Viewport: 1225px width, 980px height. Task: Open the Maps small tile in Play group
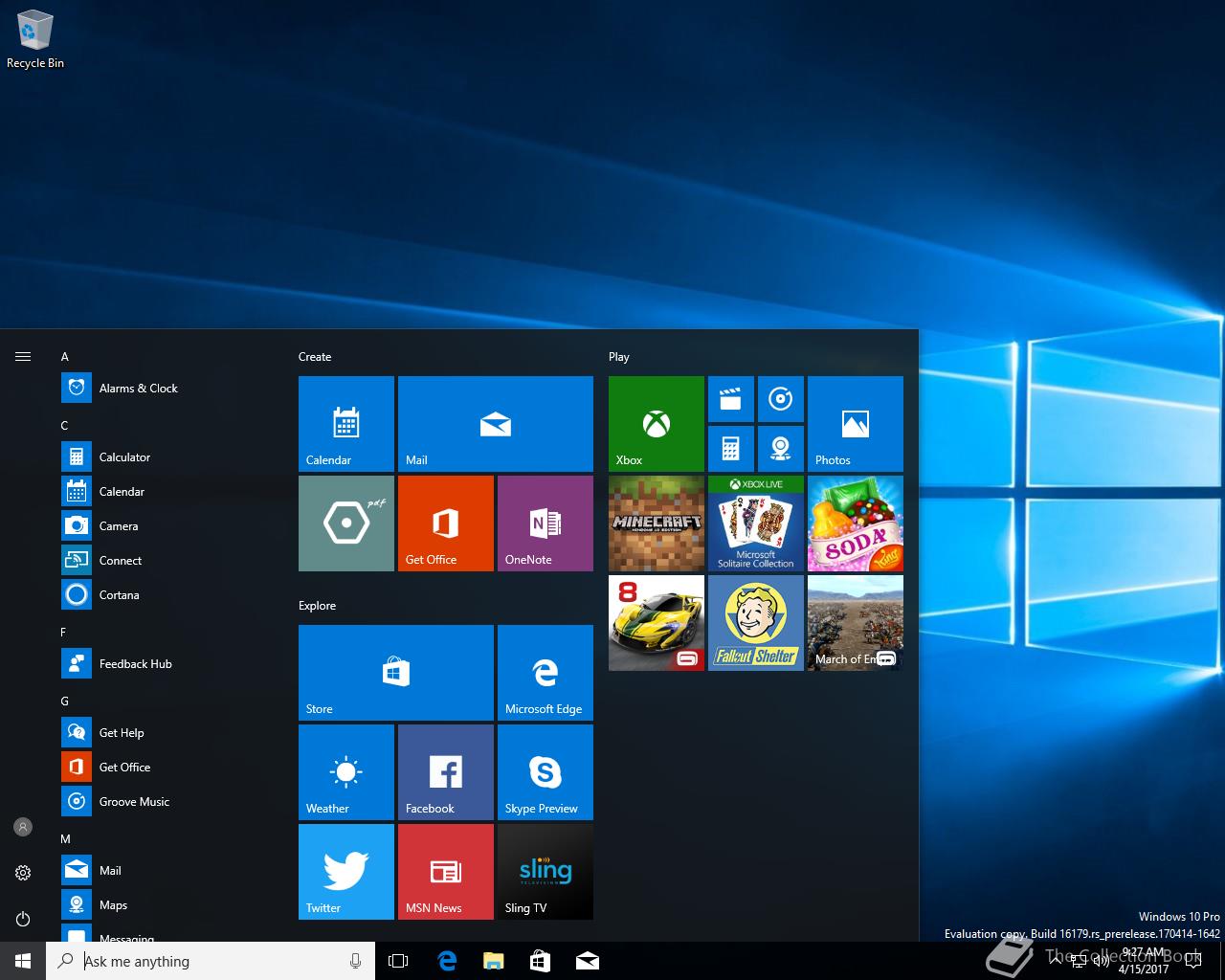[781, 449]
